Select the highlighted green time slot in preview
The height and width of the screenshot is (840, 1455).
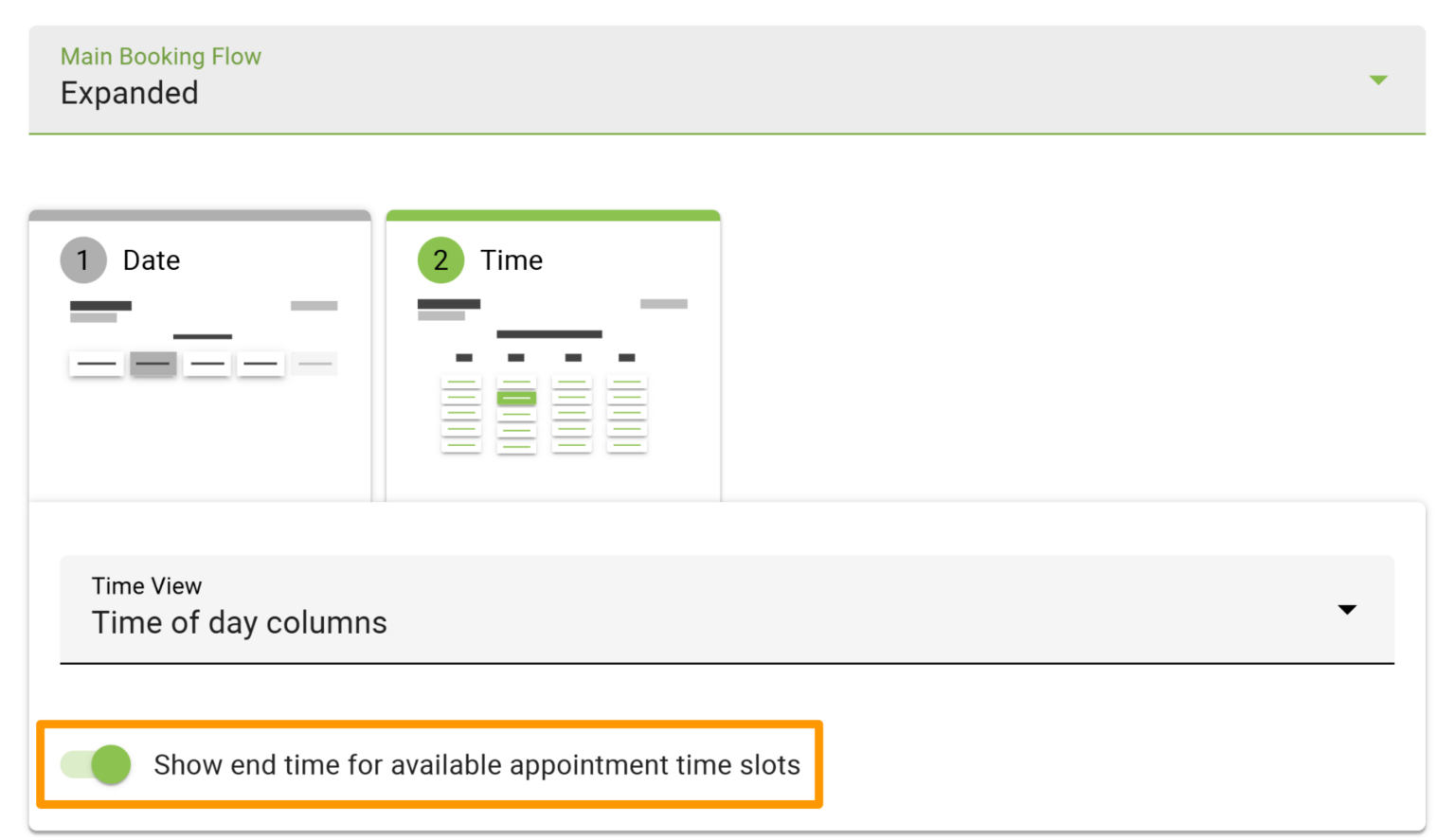[516, 398]
